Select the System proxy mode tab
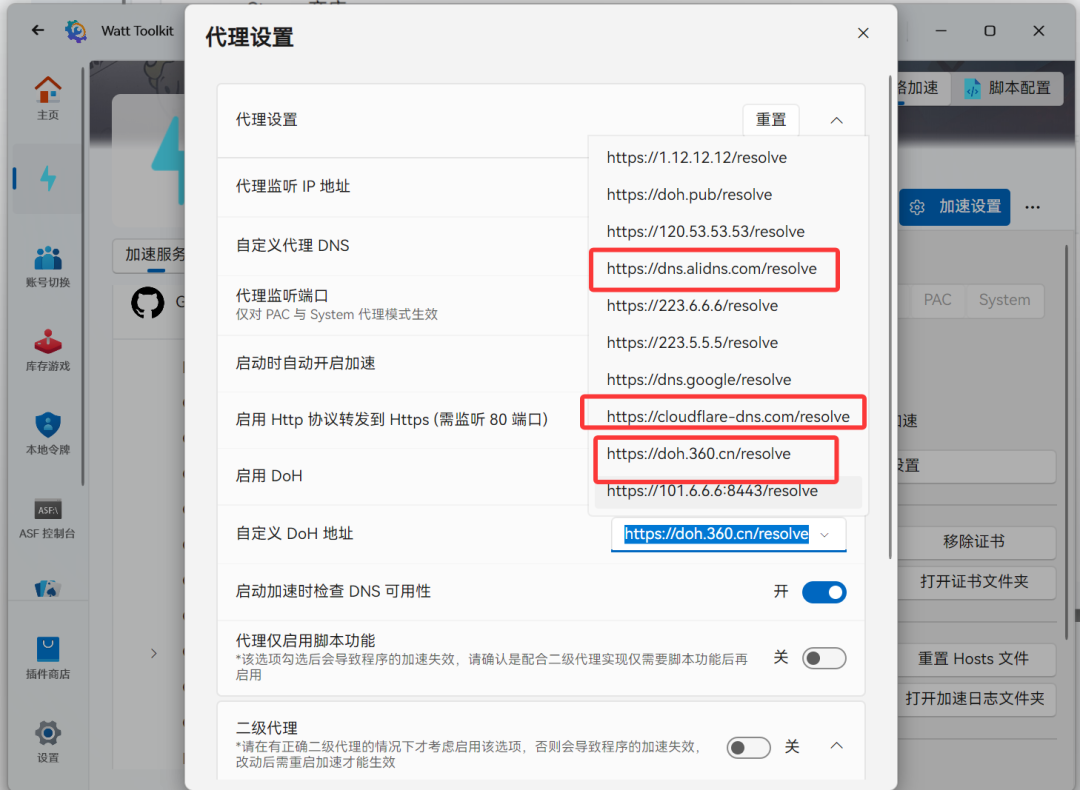The image size is (1080, 790). pyautogui.click(x=1004, y=300)
